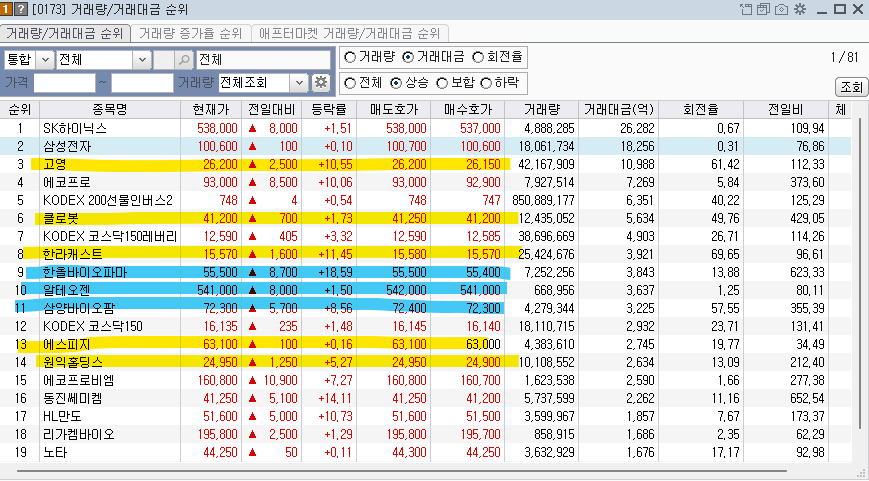Sort by 종목명 column header
Viewport: 869px width, 481px height.
110,110
